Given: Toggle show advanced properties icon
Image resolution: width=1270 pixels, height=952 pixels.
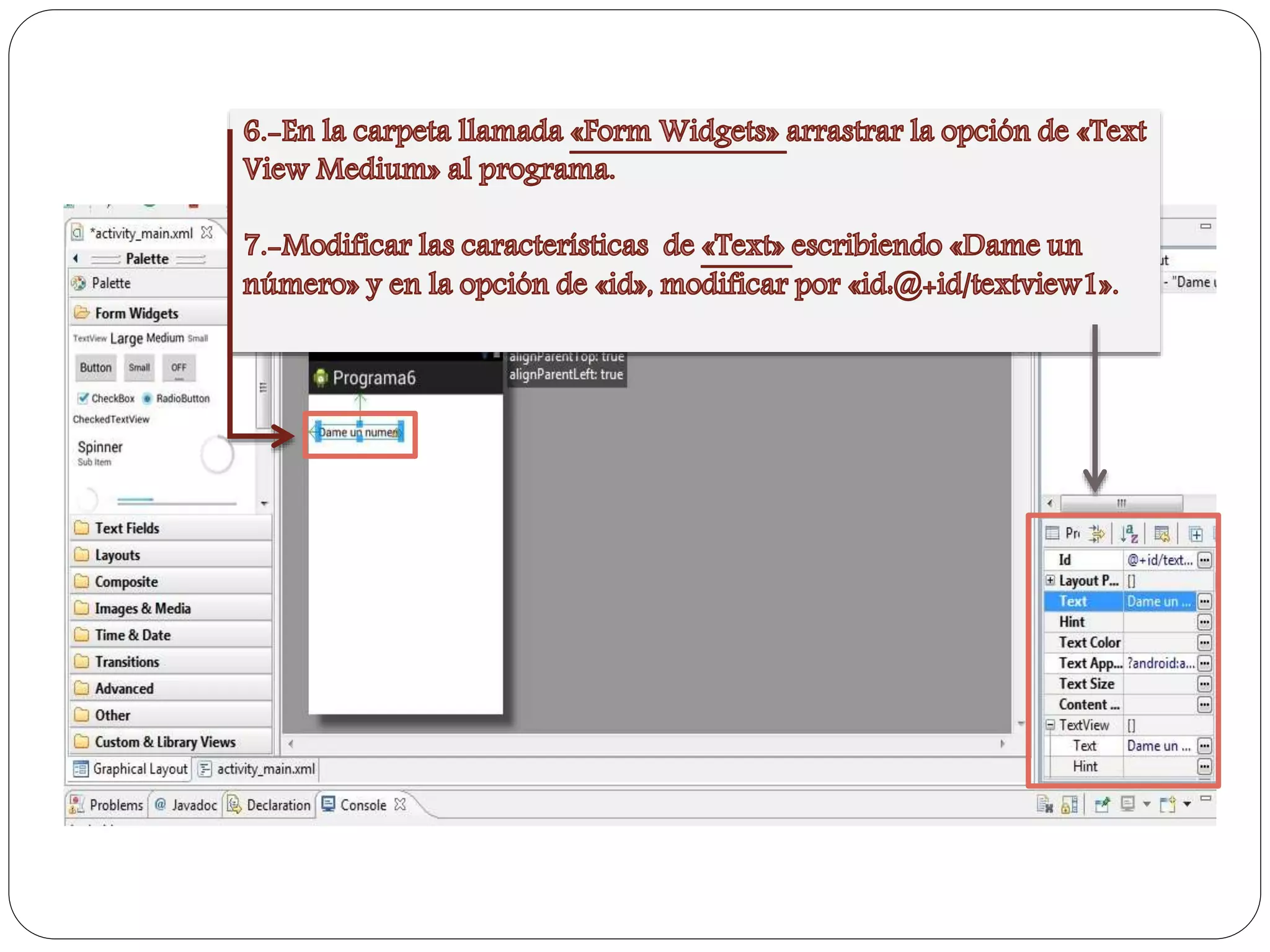Looking at the screenshot, I should click(1097, 533).
